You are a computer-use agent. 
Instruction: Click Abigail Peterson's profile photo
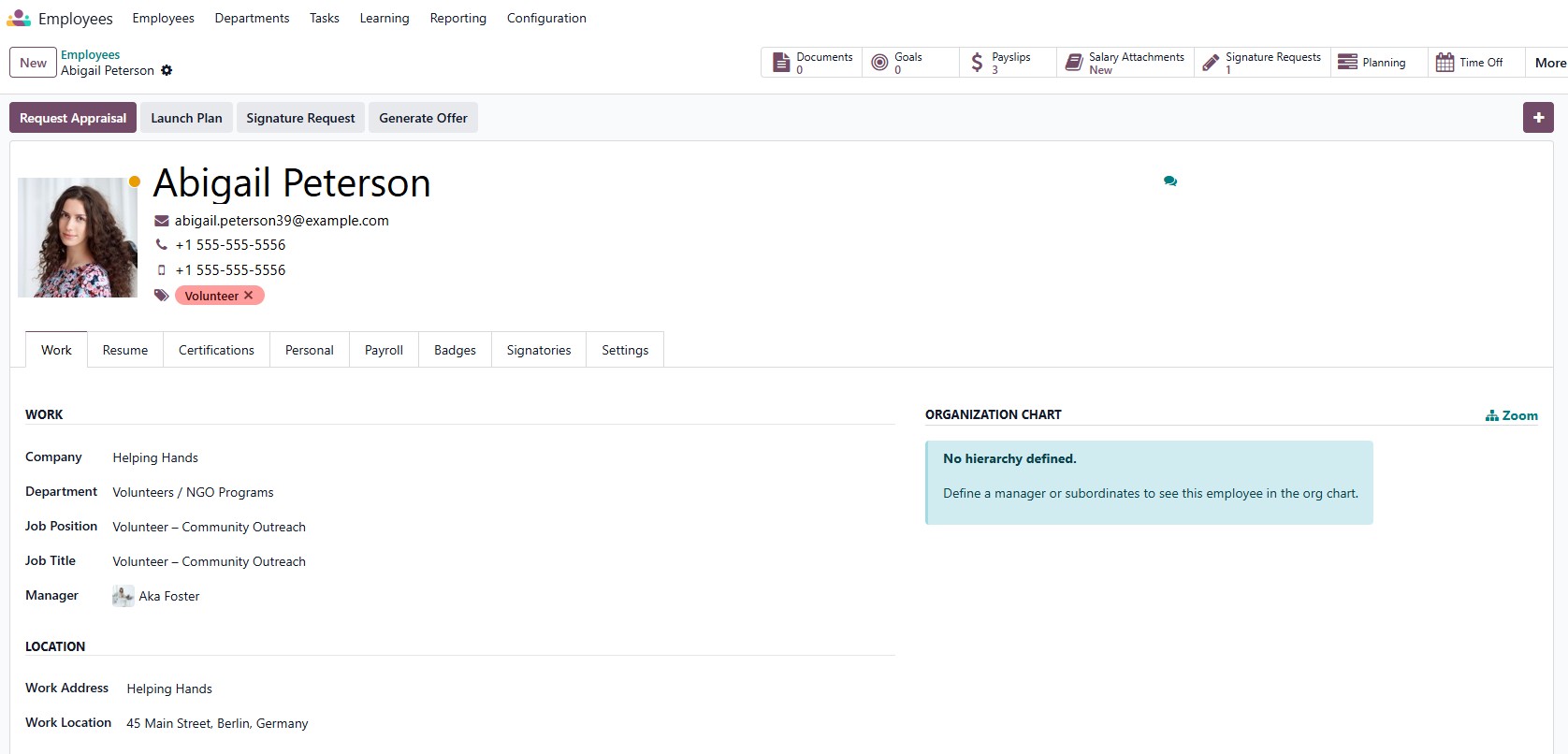pos(78,238)
